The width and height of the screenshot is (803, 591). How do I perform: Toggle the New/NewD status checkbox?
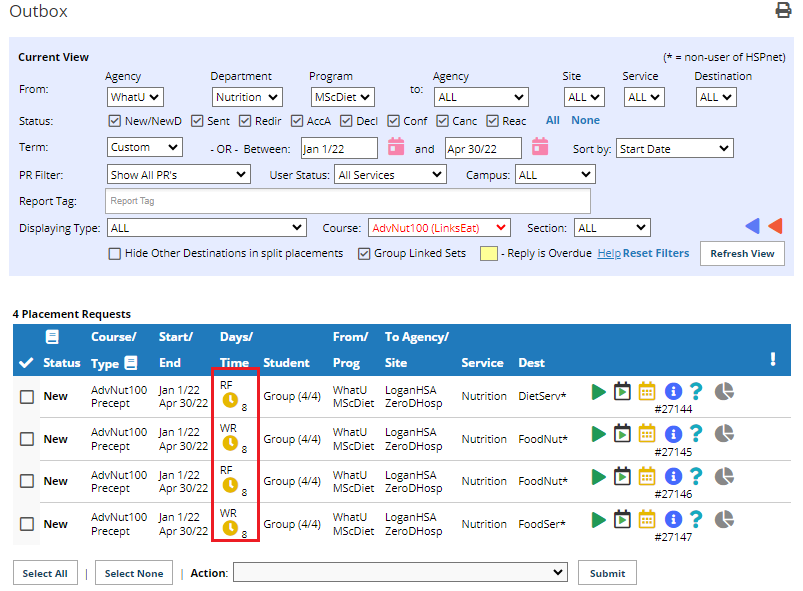coord(115,121)
